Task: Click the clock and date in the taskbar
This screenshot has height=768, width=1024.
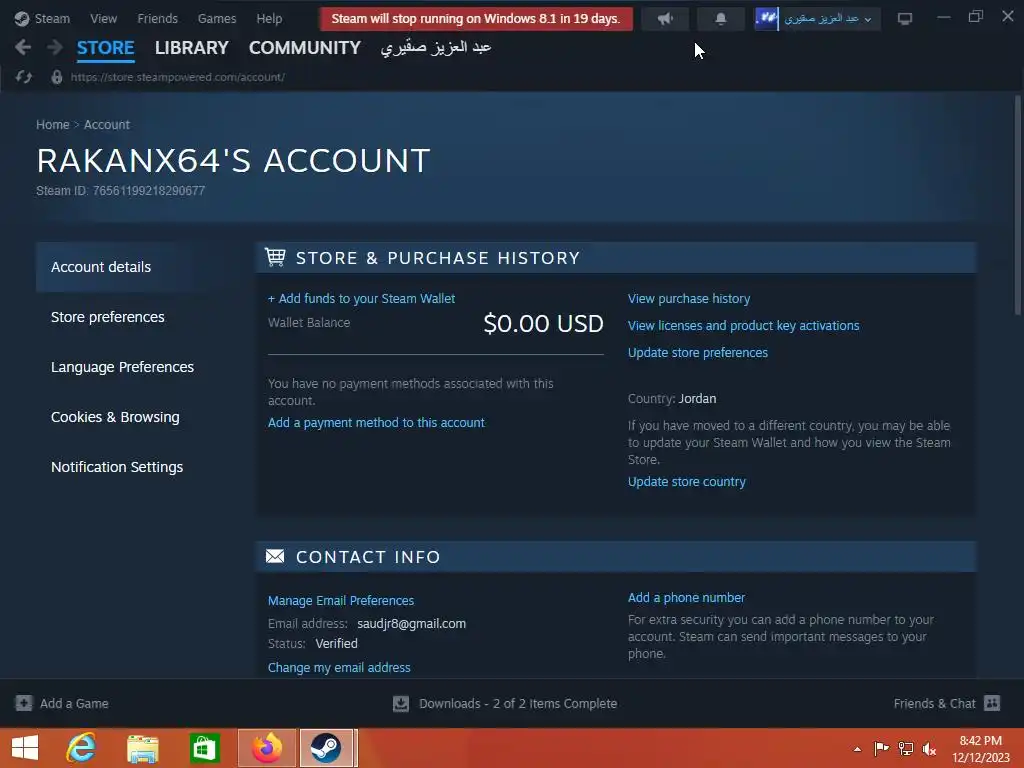Action: (x=980, y=749)
